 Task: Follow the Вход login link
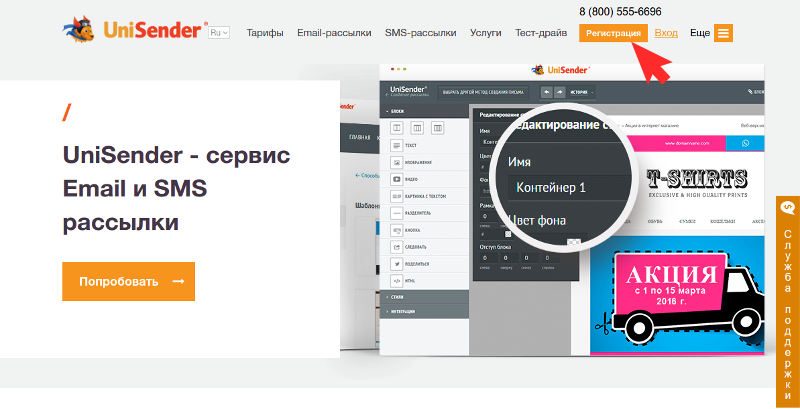click(666, 33)
